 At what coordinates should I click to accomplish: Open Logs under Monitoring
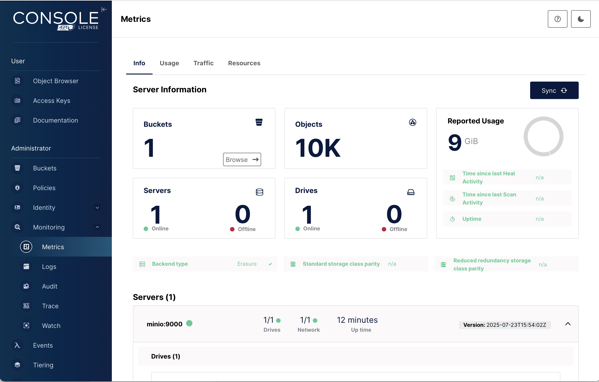49,267
